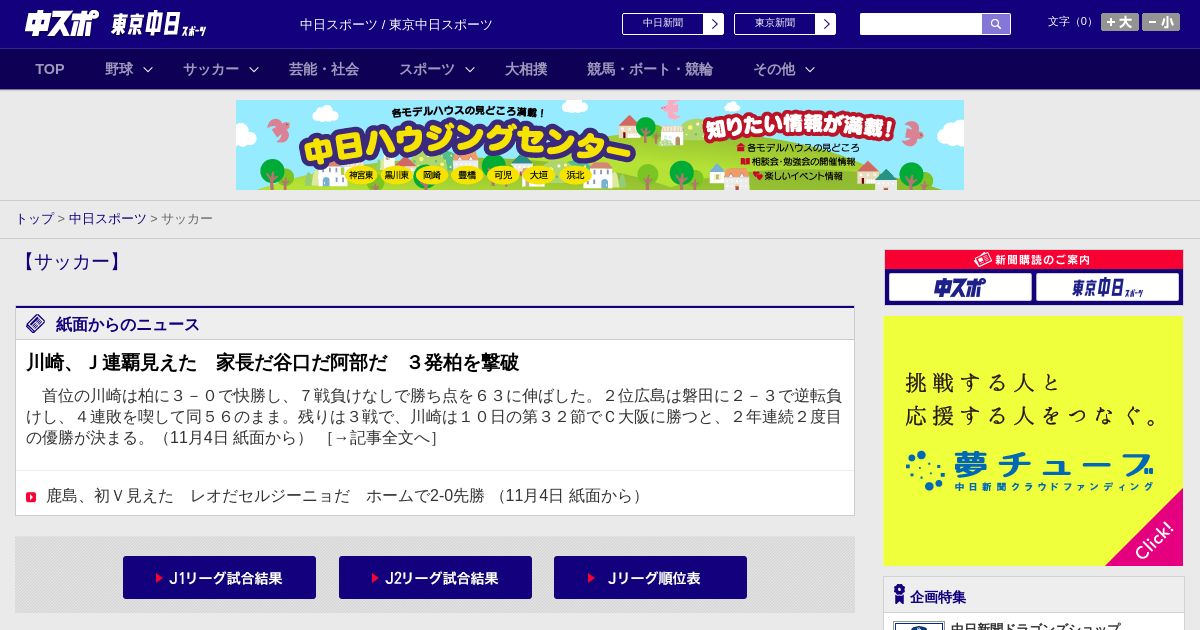The width and height of the screenshot is (1200, 630).
Task: Go to トップ breadcrumb link
Action: click(x=34, y=218)
